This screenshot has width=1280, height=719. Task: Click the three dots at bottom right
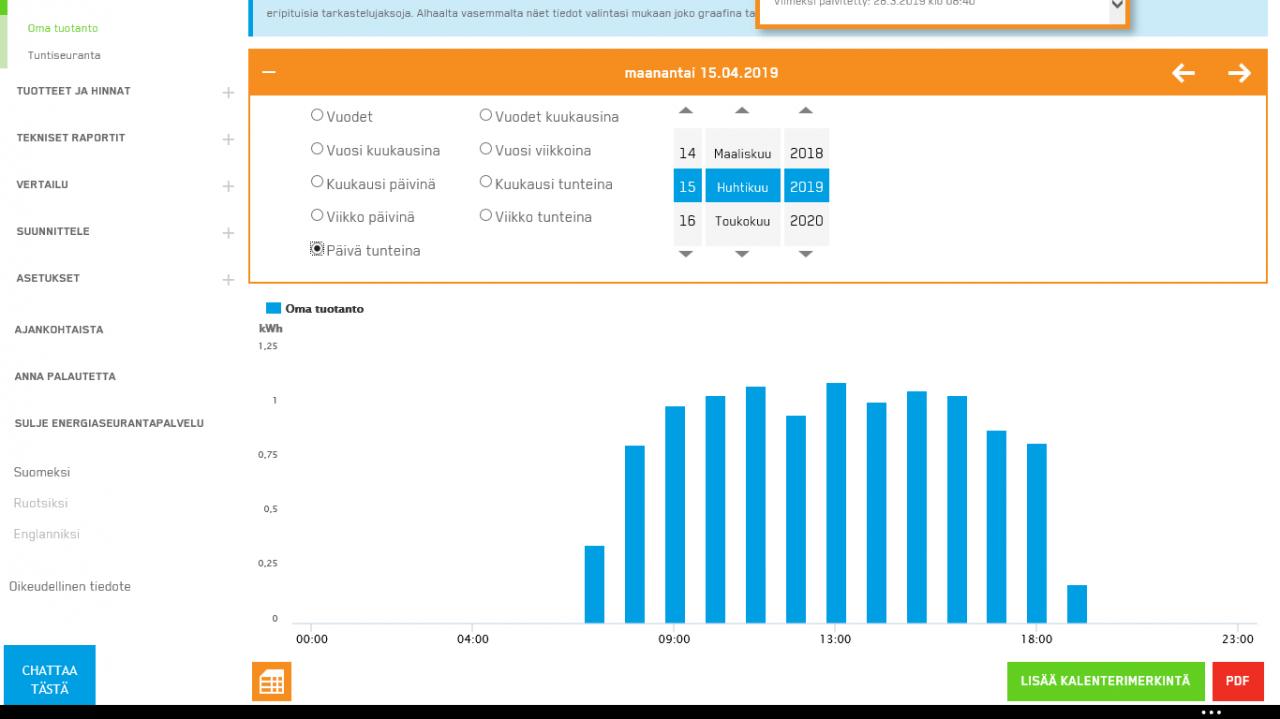pyautogui.click(x=1211, y=712)
